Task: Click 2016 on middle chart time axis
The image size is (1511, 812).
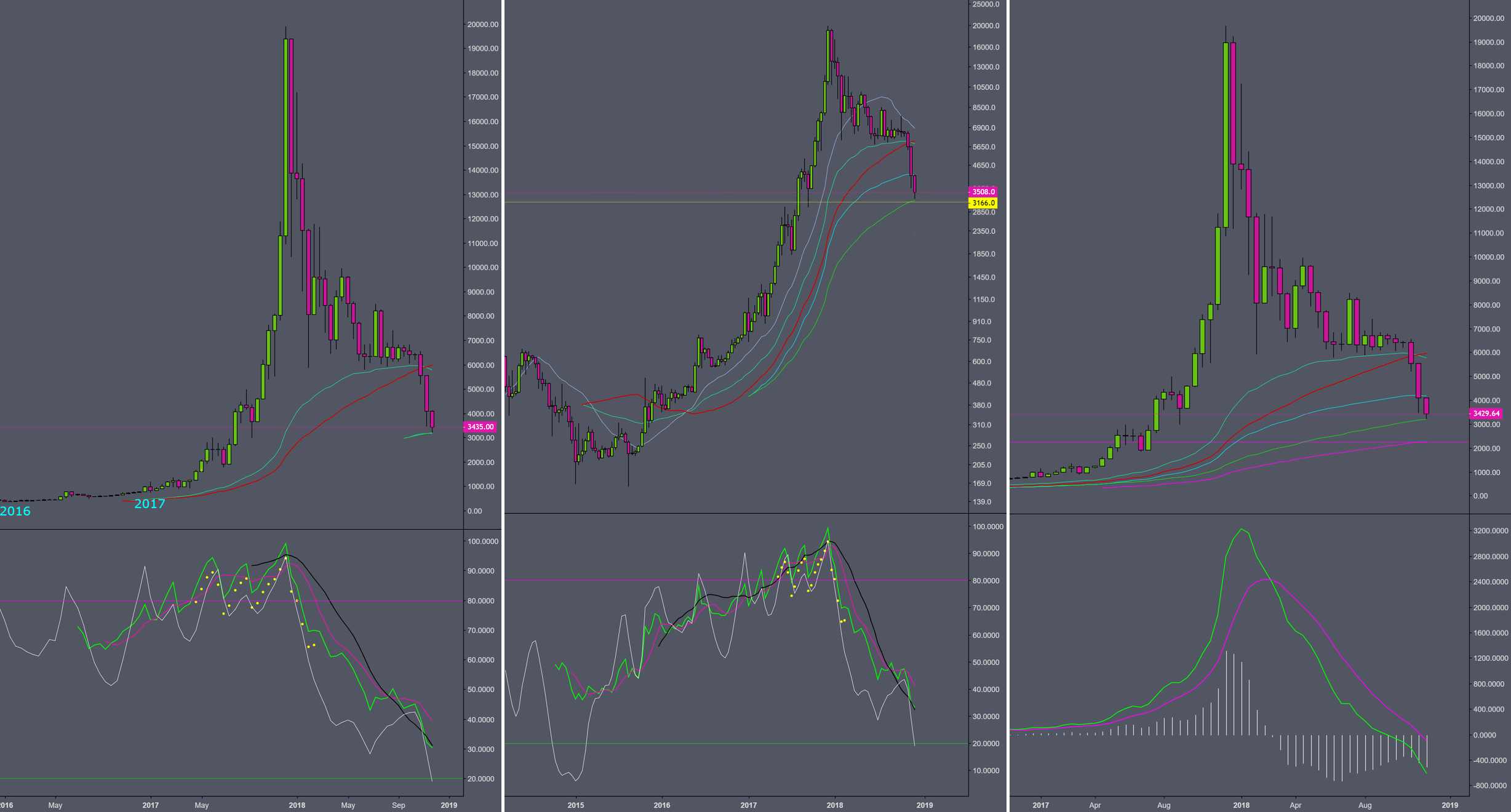Action: point(662,805)
